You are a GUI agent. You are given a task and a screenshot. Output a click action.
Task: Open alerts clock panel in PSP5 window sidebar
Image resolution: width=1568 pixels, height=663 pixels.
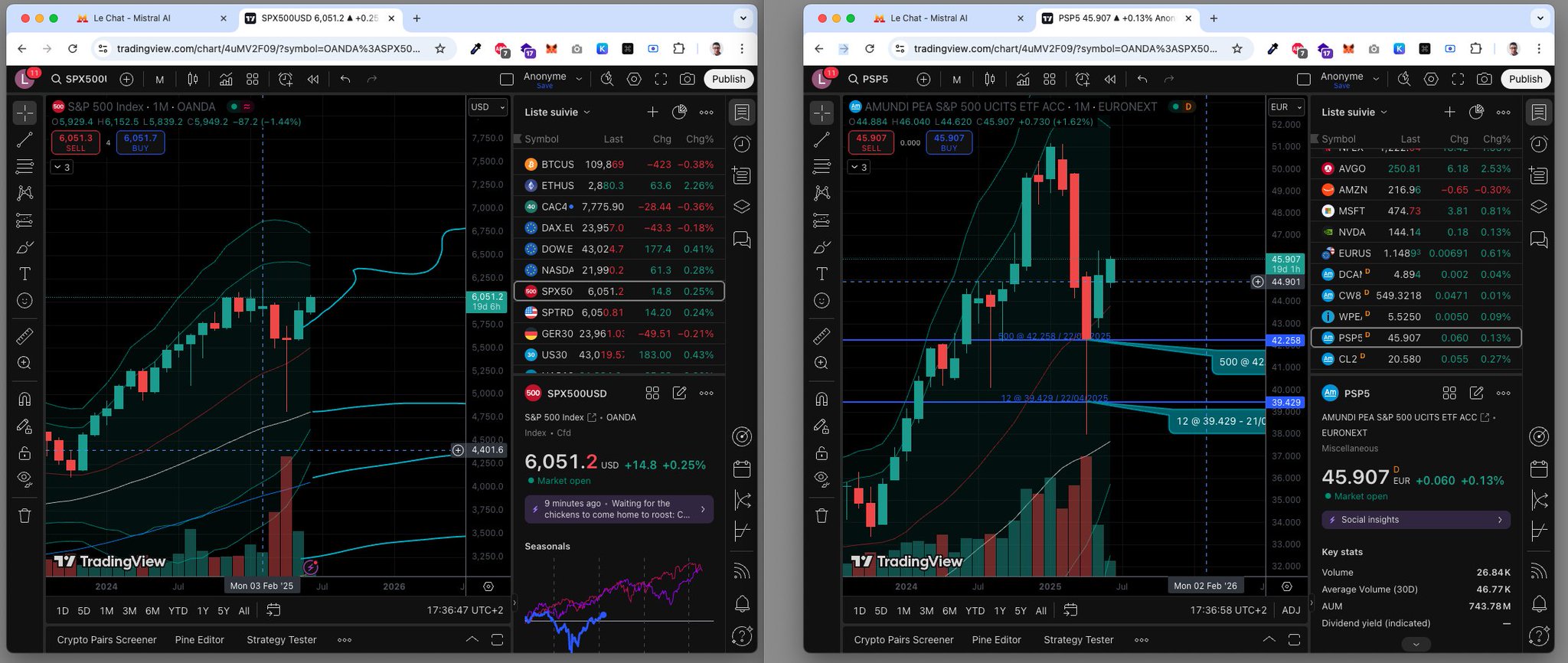pos(1538,144)
